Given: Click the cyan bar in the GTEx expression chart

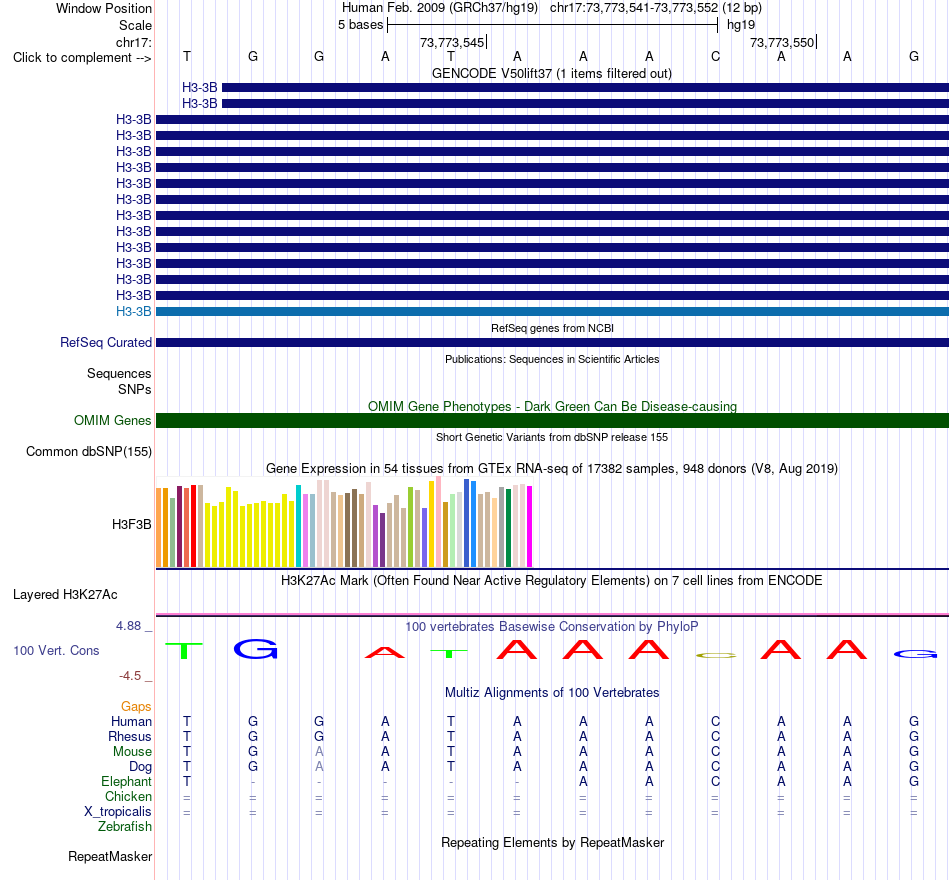Looking at the screenshot, I should pyautogui.click(x=299, y=526).
